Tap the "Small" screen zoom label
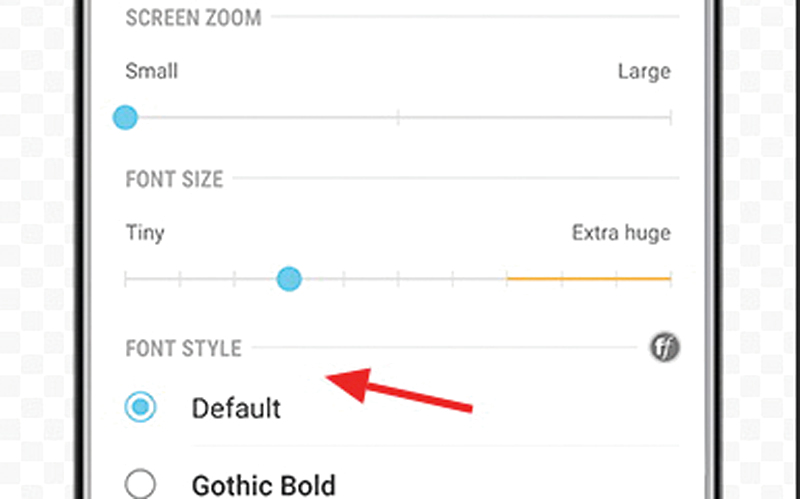The height and width of the screenshot is (499, 800). [152, 71]
